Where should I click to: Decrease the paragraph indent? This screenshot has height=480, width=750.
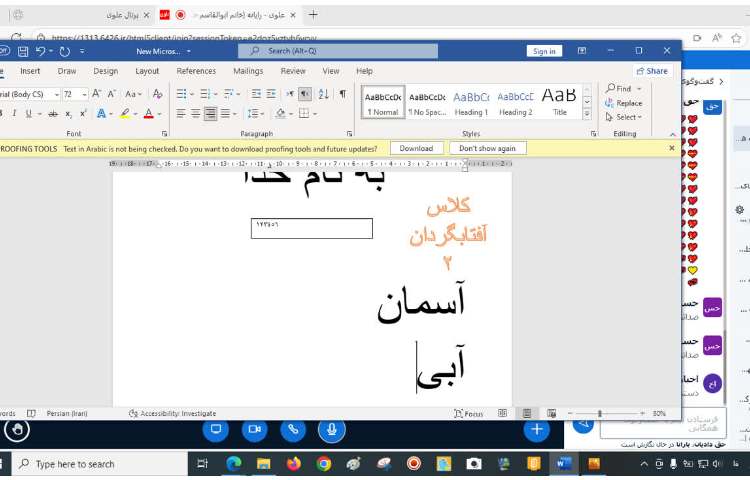[256, 94]
